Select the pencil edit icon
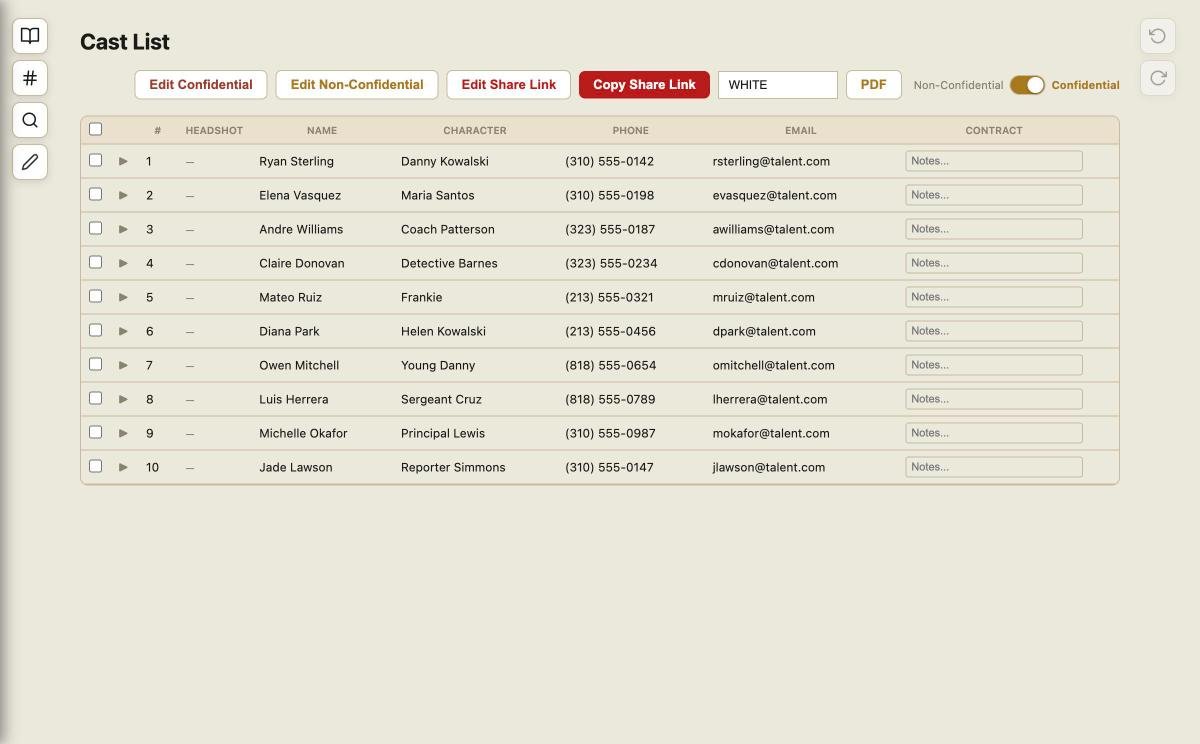The image size is (1200, 744). click(30, 162)
